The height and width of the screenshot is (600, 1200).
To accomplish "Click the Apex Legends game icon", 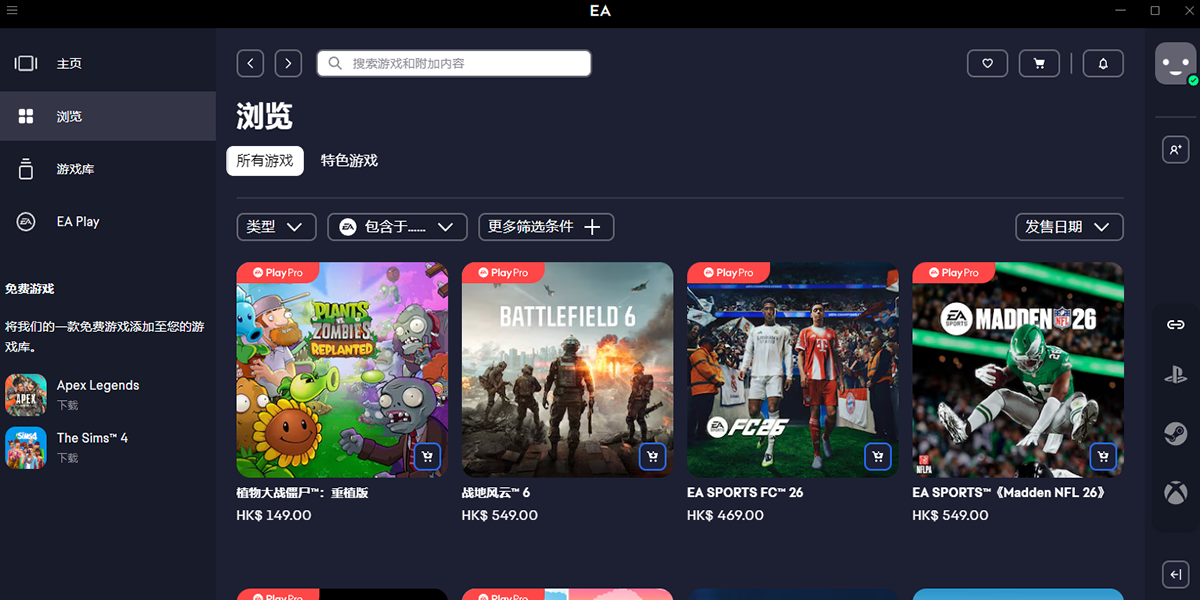I will tap(26, 394).
